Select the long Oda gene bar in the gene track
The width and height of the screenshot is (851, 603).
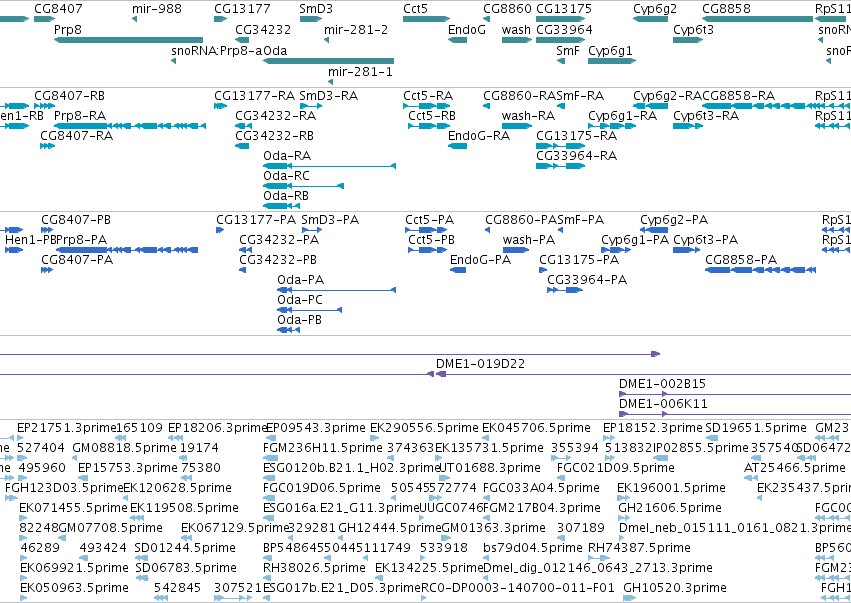(328, 61)
